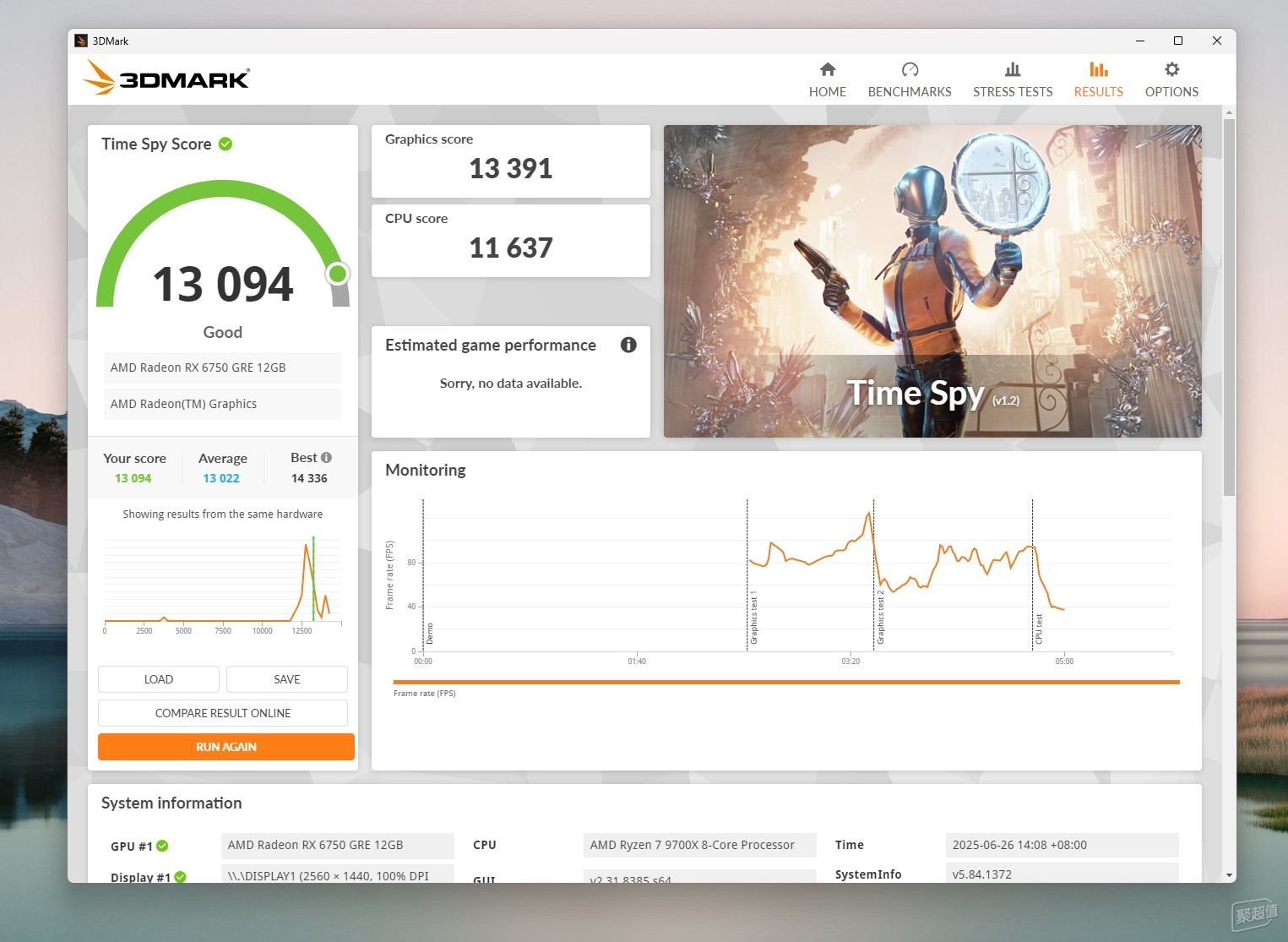
Task: Switch to STRESS TESTS tab label
Action: (x=1013, y=91)
